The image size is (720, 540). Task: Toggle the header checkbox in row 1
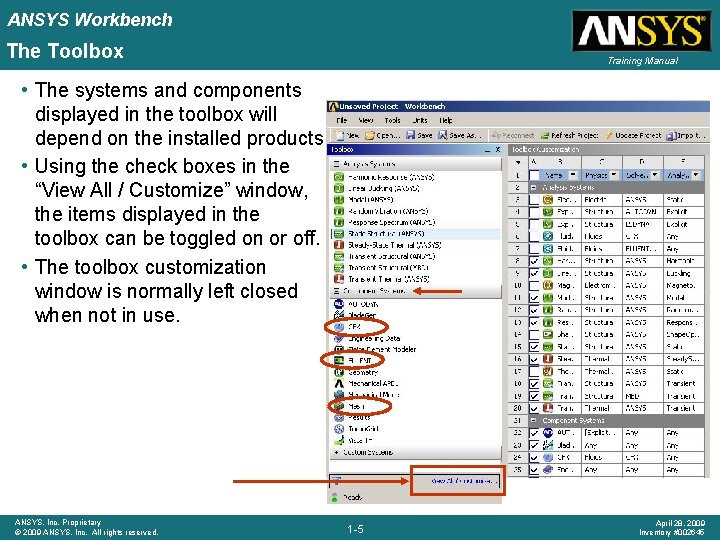534,175
